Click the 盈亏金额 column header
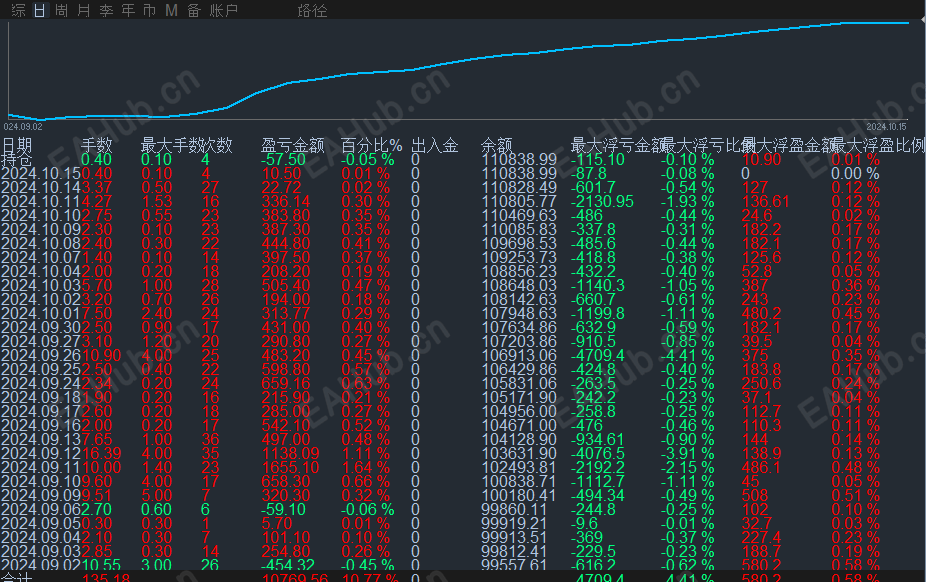 (293, 145)
